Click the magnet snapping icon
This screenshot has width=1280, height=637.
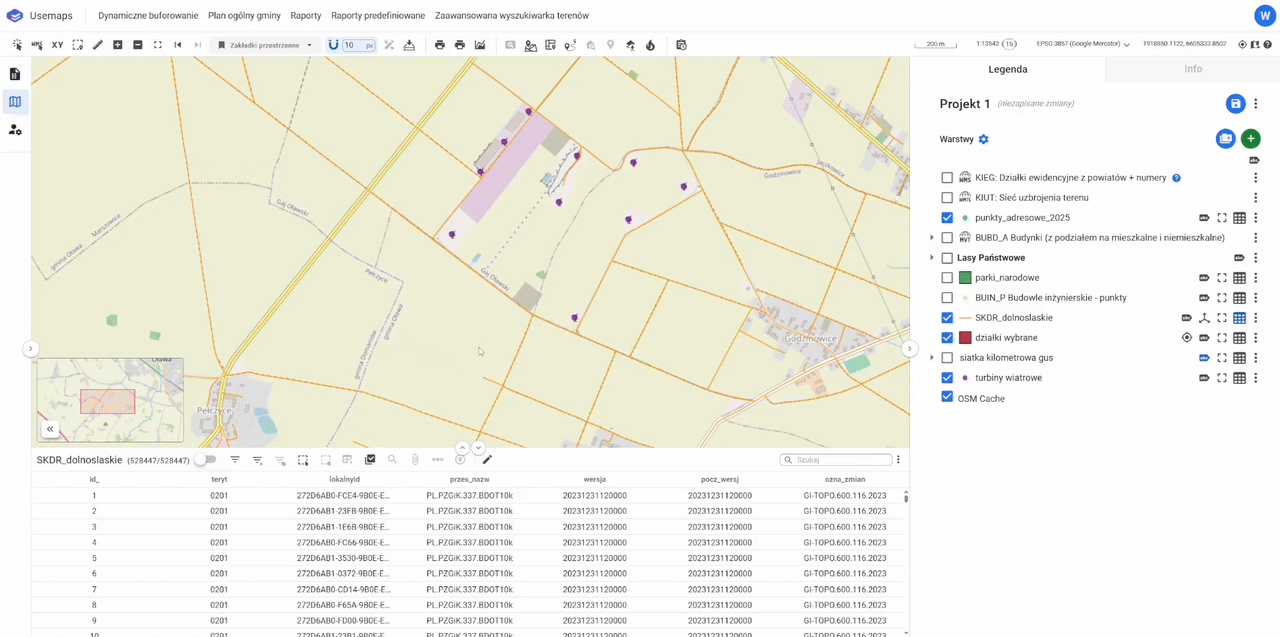point(333,45)
